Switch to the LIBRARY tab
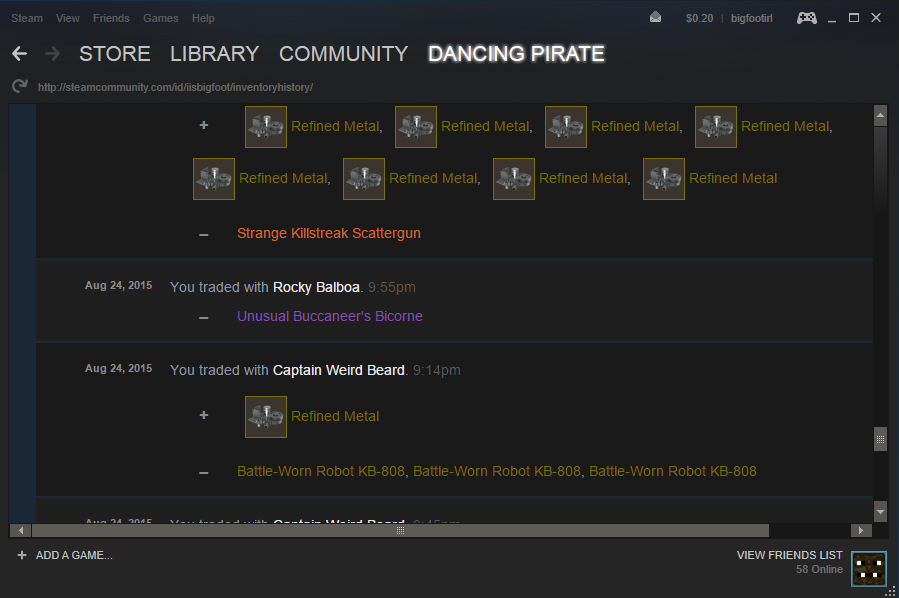This screenshot has width=899, height=598. (214, 54)
